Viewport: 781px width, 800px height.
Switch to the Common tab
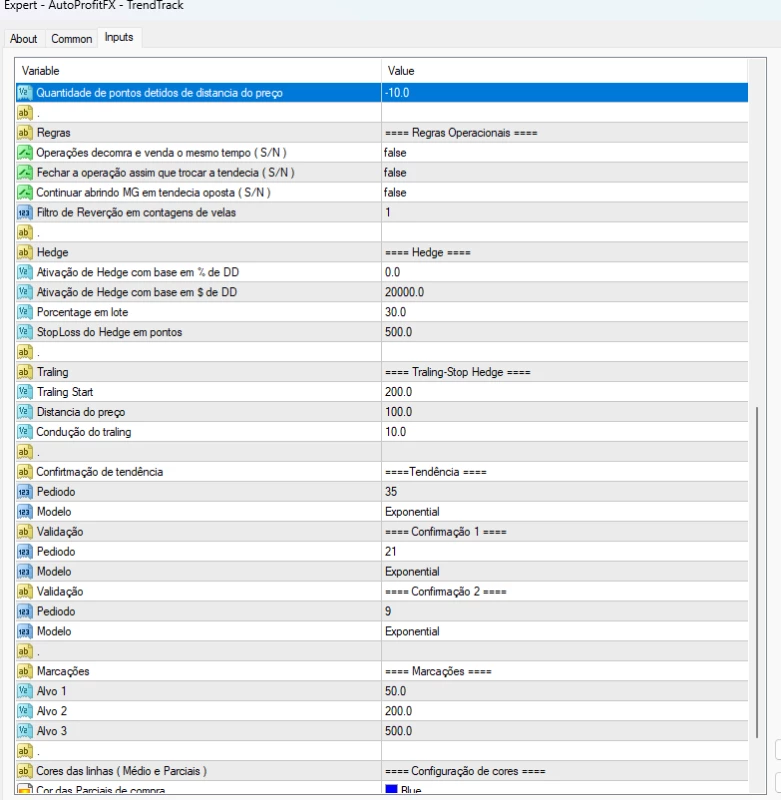(x=71, y=39)
